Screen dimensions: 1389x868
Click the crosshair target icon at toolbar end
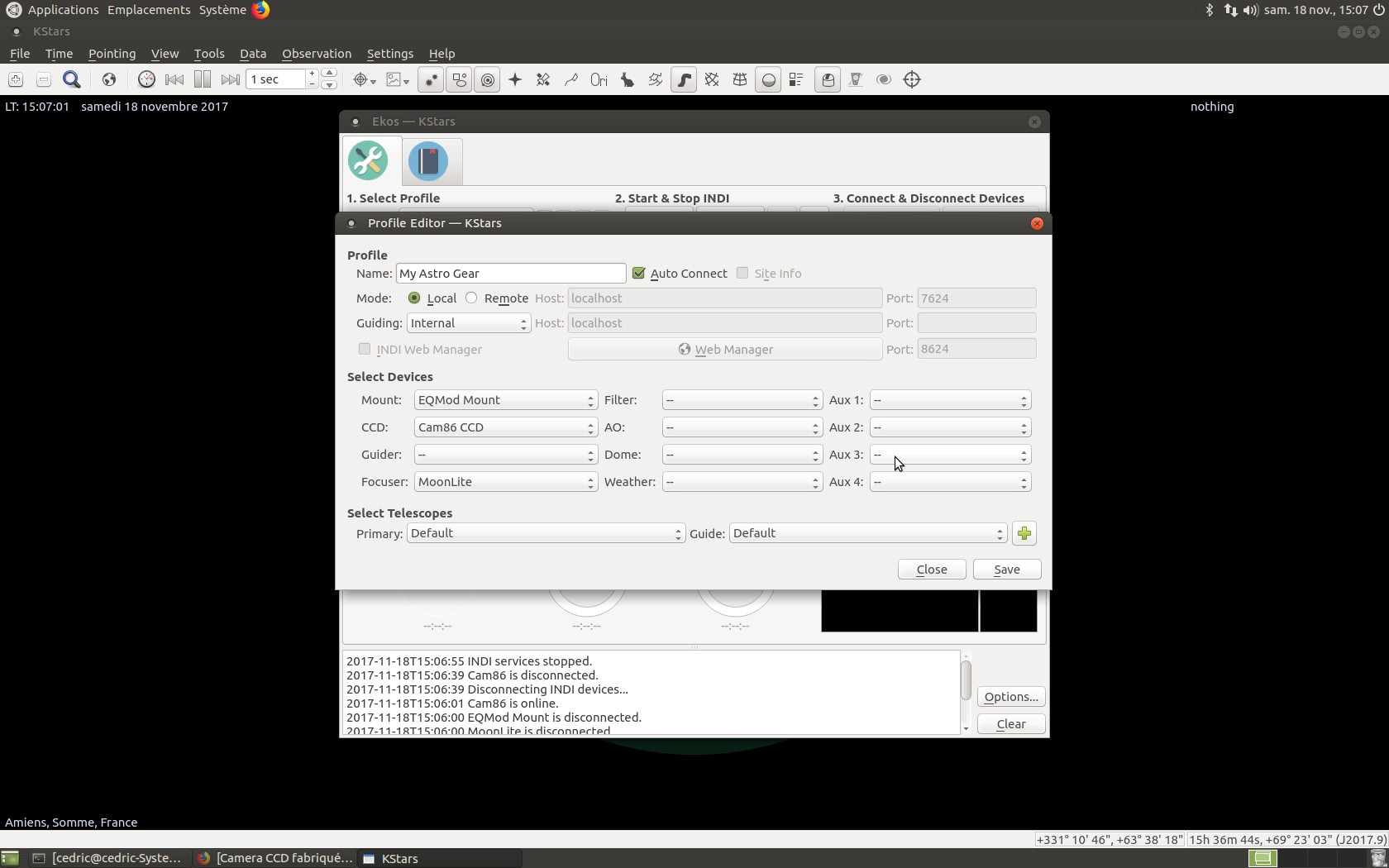(912, 79)
